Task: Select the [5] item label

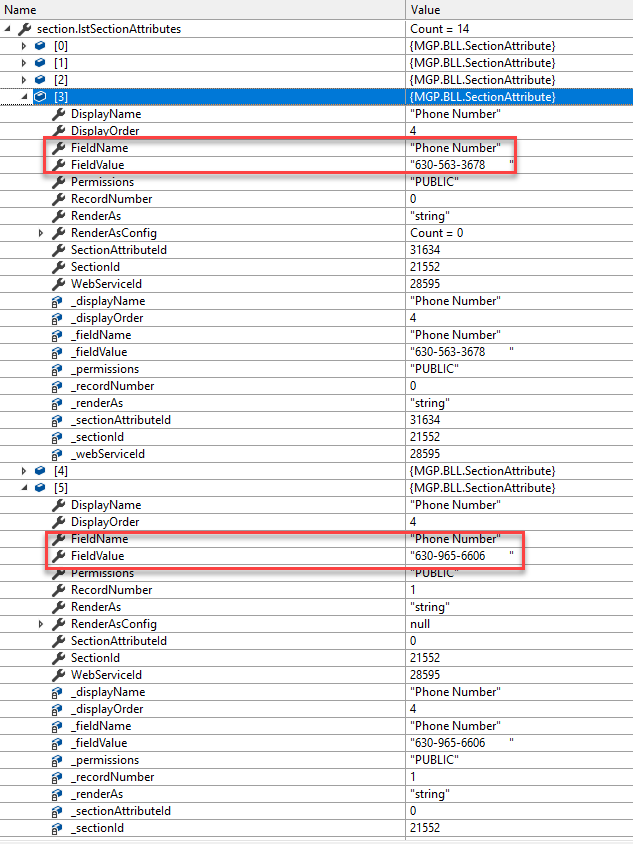Action: coord(61,488)
